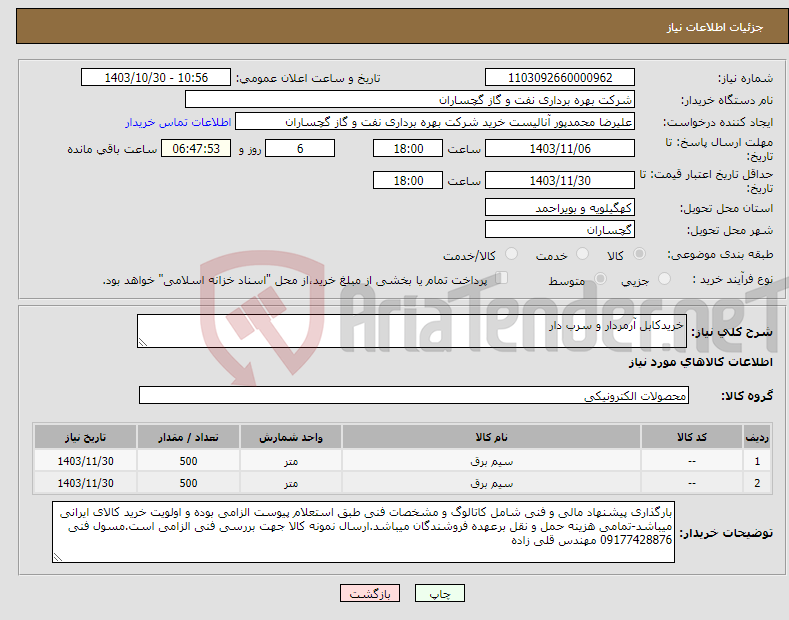Click the announcement date field 1403/10/30 - 10:56
This screenshot has width=789, height=620.
point(156,78)
